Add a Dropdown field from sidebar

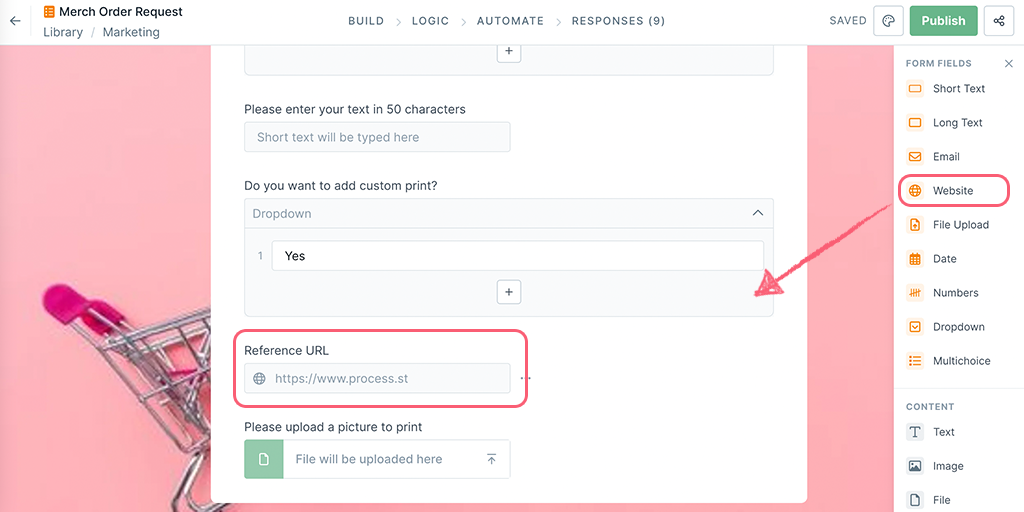click(x=946, y=327)
